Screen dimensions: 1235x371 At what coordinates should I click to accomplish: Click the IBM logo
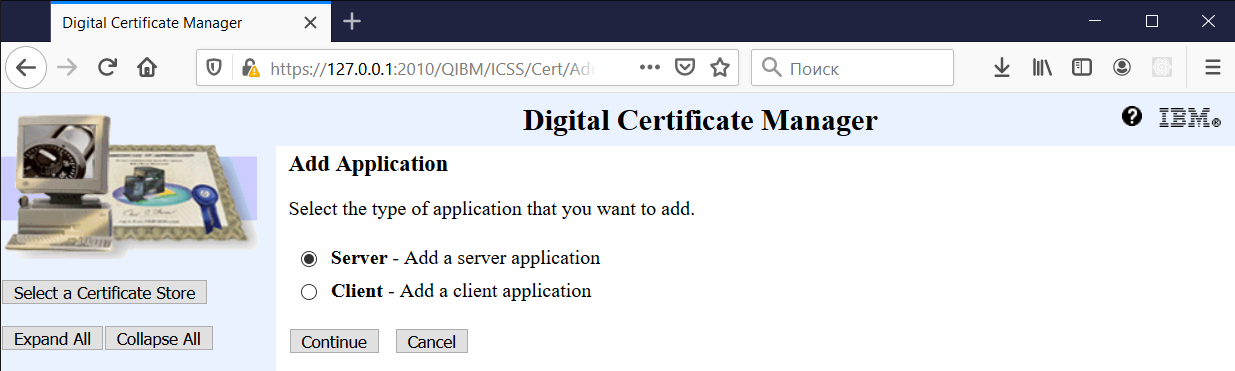1189,118
